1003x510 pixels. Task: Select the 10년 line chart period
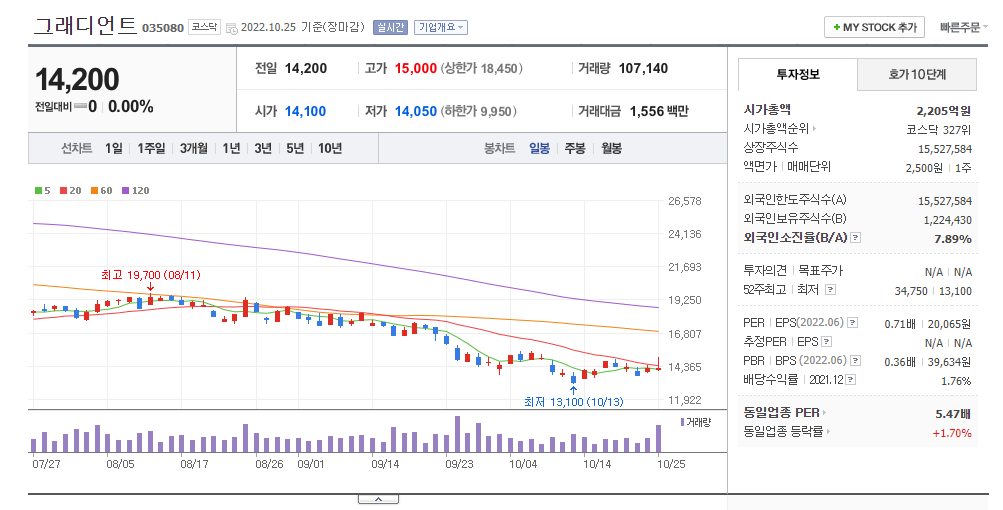[330, 148]
